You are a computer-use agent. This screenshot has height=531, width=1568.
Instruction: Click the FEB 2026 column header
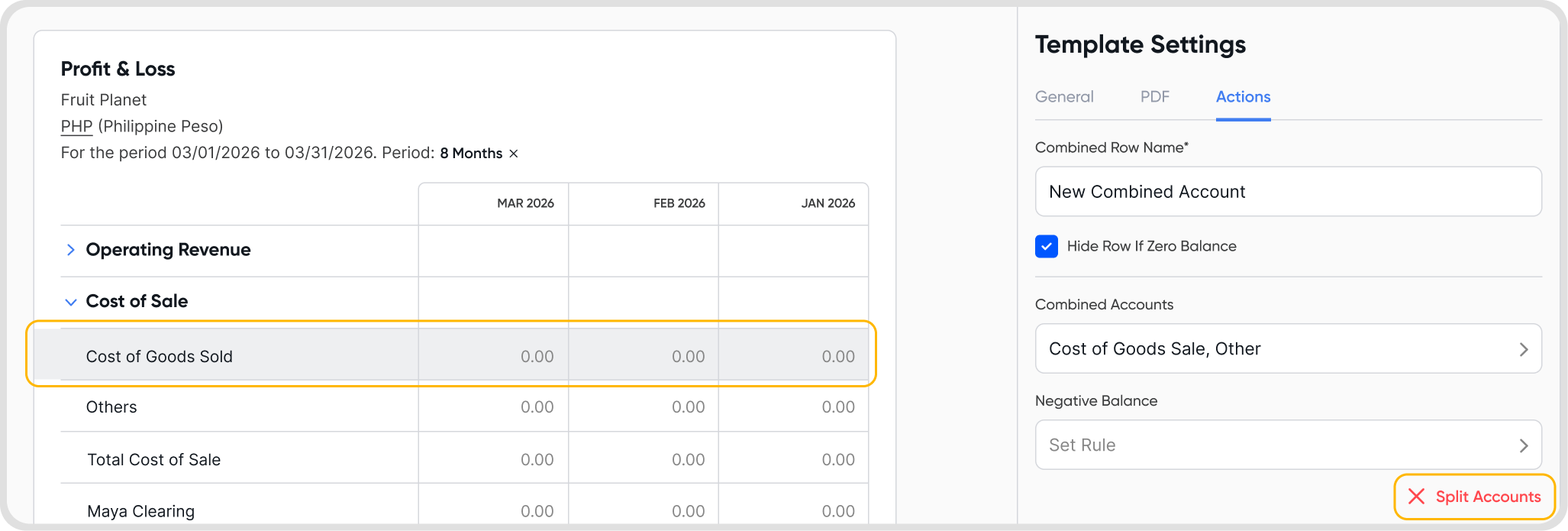(679, 203)
